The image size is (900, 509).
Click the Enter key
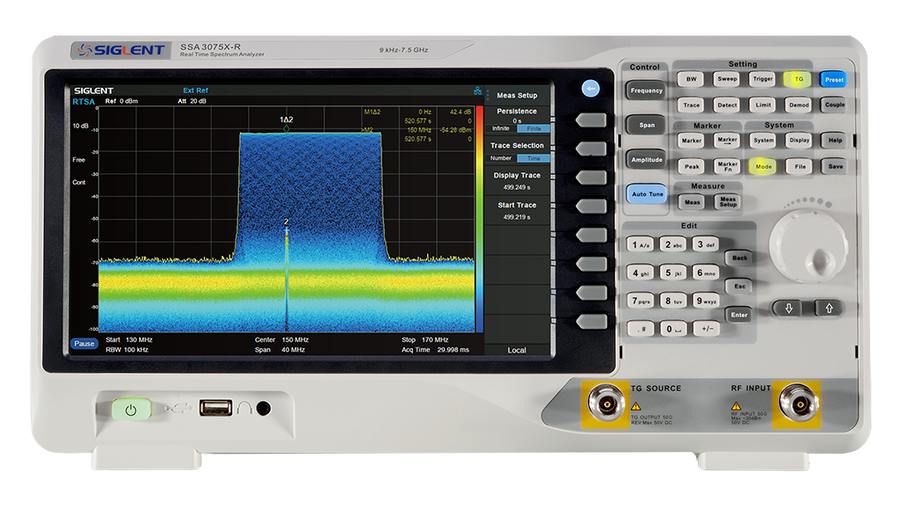739,315
